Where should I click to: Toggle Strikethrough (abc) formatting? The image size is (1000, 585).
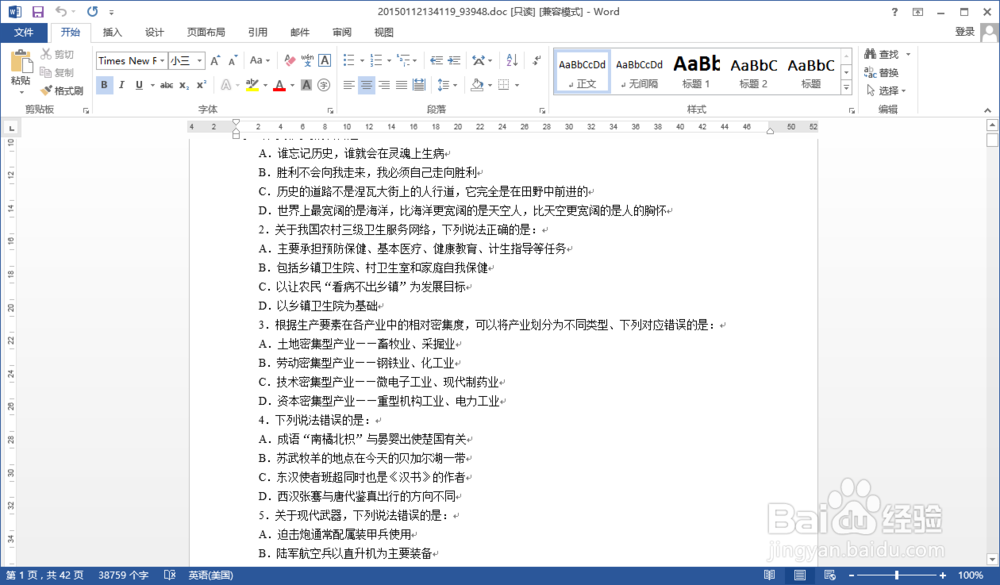pyautogui.click(x=166, y=85)
